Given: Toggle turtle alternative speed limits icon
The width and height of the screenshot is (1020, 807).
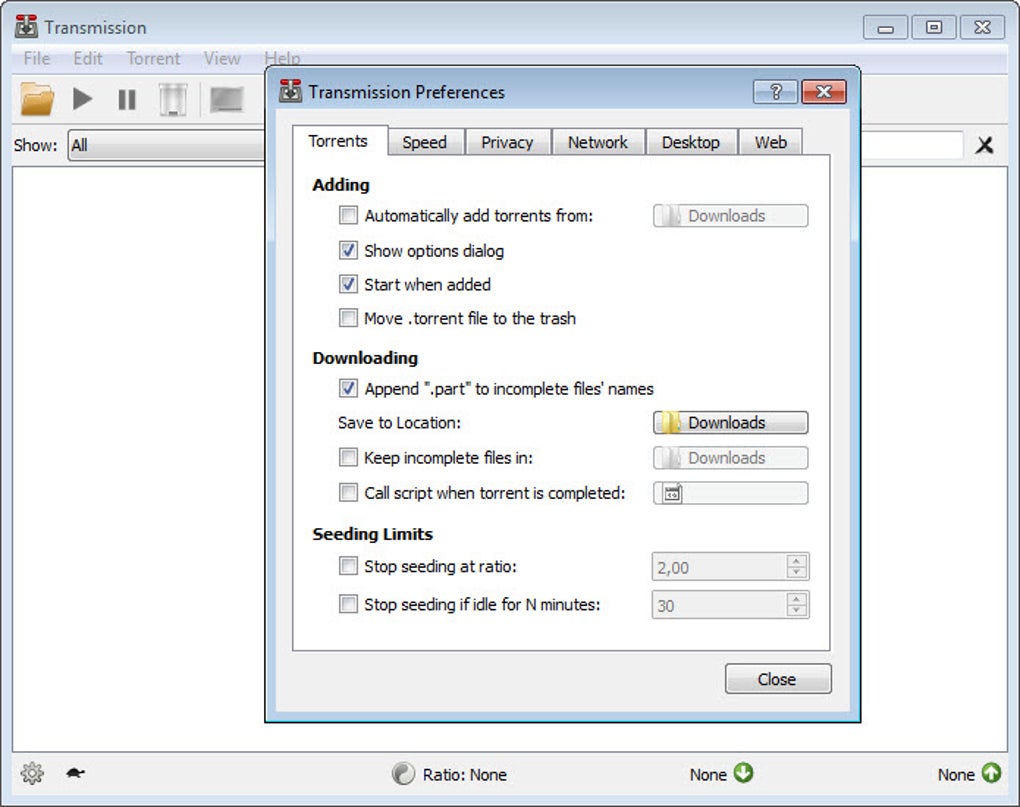Looking at the screenshot, I should pos(75,773).
